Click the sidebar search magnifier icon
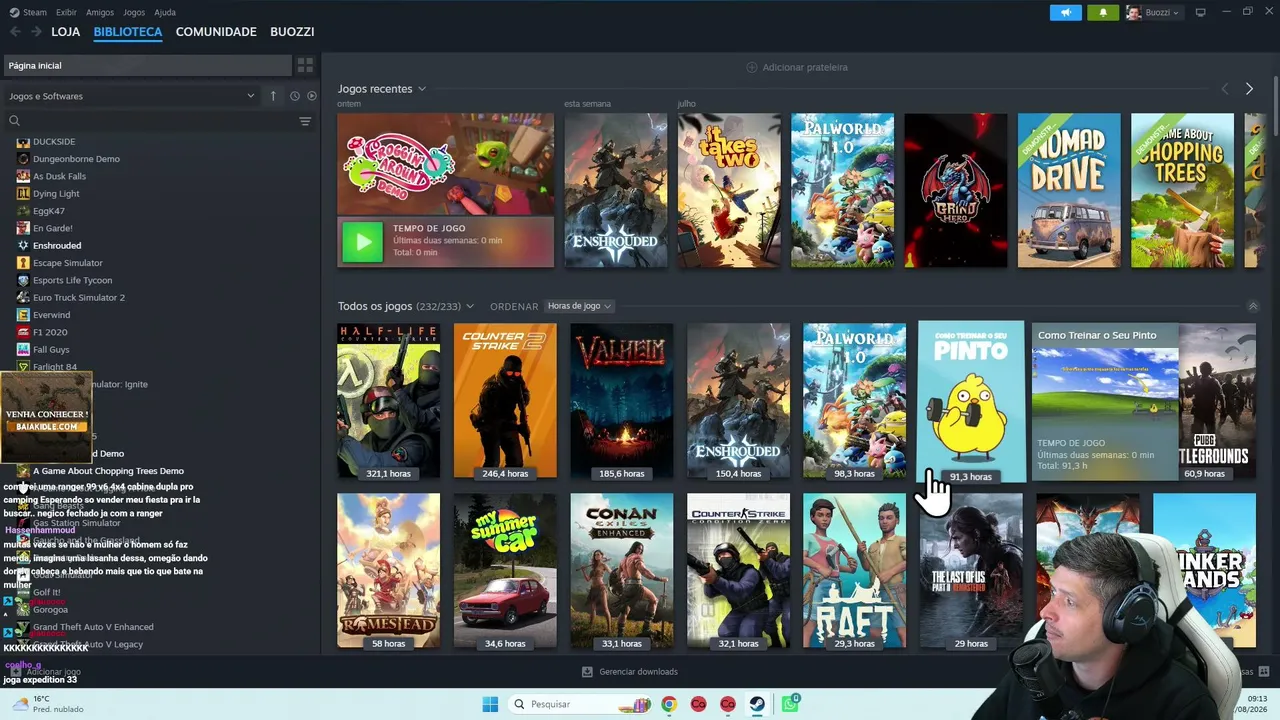Image resolution: width=1280 pixels, height=720 pixels. pyautogui.click(x=14, y=121)
